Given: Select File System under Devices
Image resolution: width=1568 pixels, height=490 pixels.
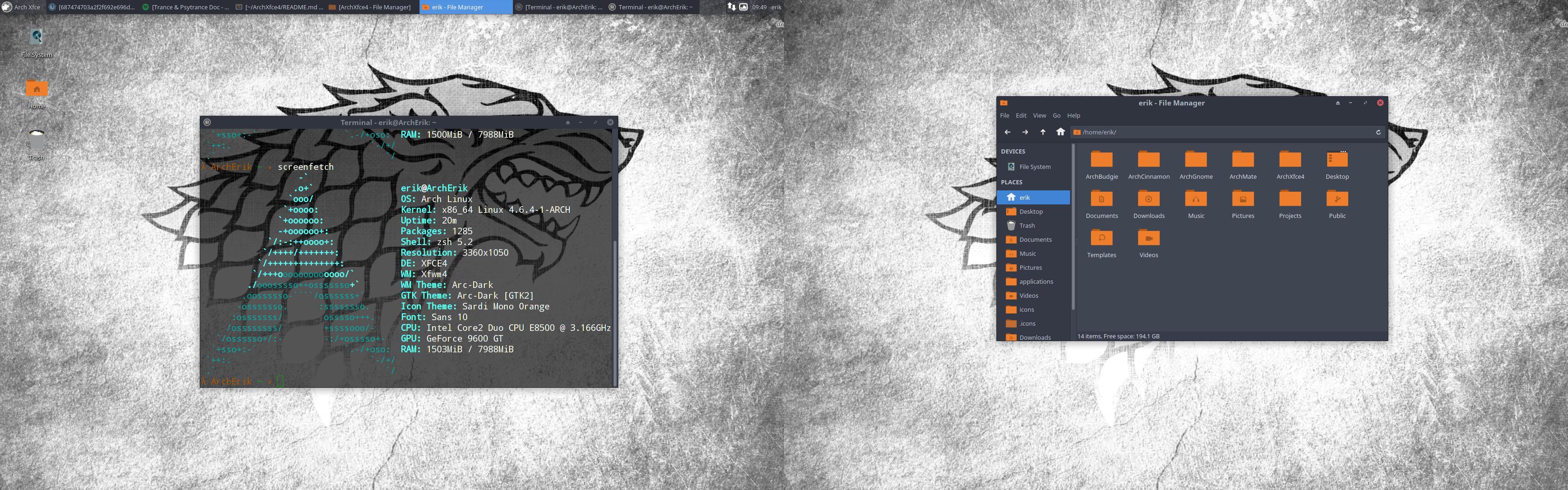Looking at the screenshot, I should (x=1034, y=167).
